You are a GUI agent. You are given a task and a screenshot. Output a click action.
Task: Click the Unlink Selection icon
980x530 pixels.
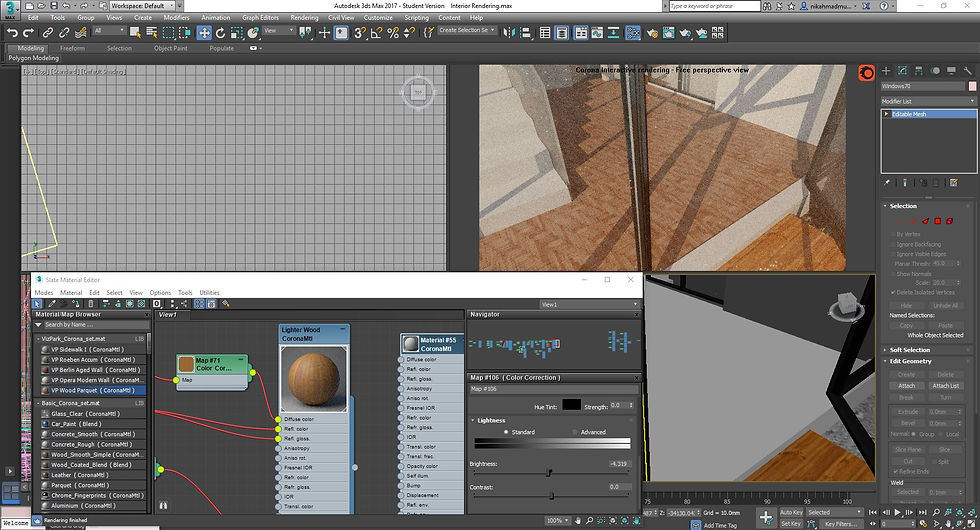[x=64, y=32]
